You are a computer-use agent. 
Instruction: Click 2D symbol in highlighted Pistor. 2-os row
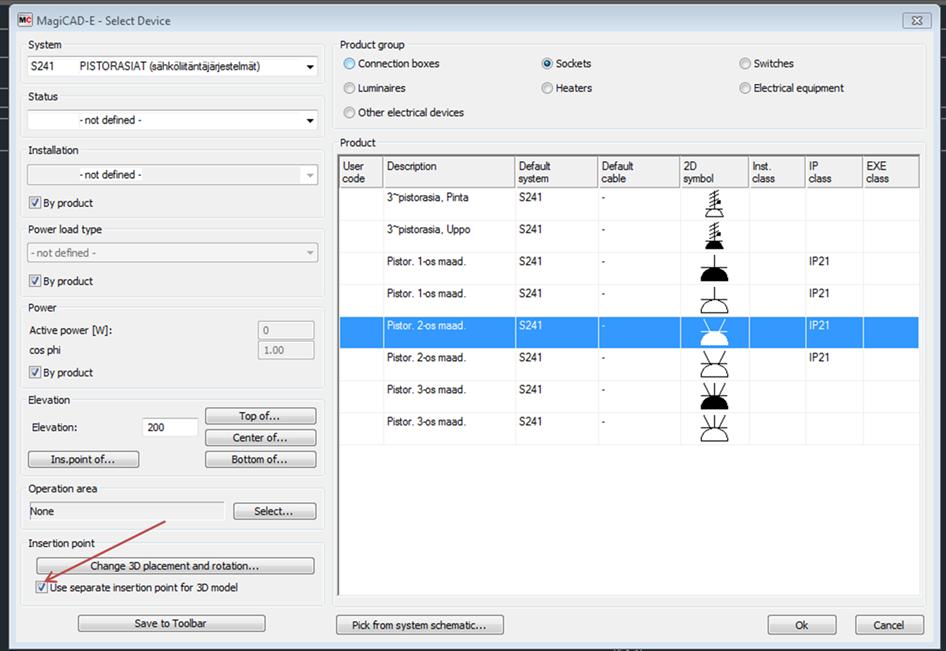click(714, 332)
